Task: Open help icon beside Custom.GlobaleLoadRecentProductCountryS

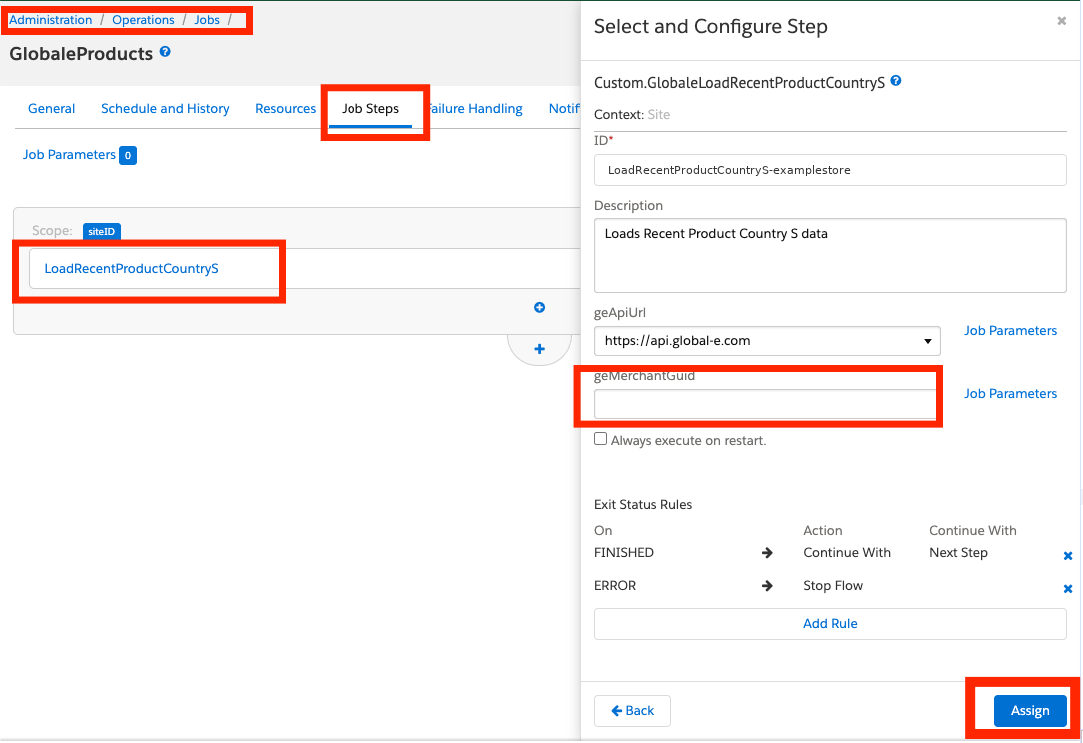Action: point(896,81)
